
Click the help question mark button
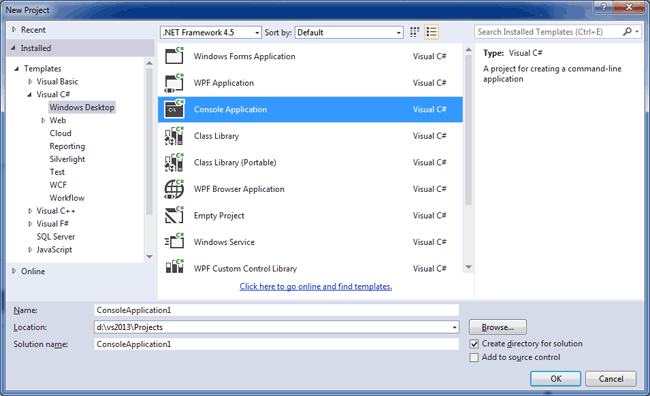click(604, 7)
